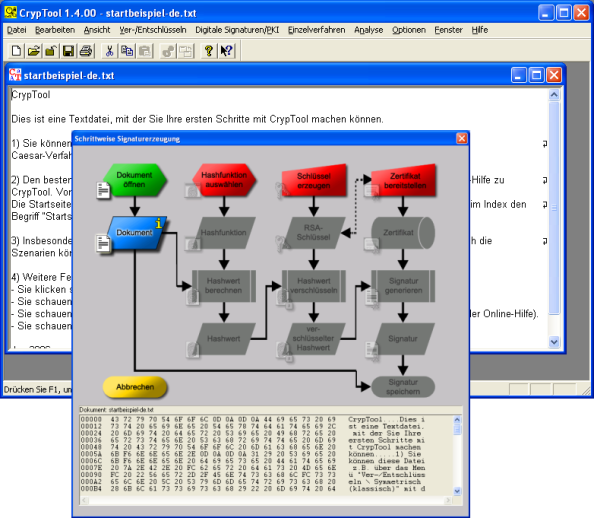Click text editor scrollbar up arrow
This screenshot has width=594, height=518.
[554, 94]
